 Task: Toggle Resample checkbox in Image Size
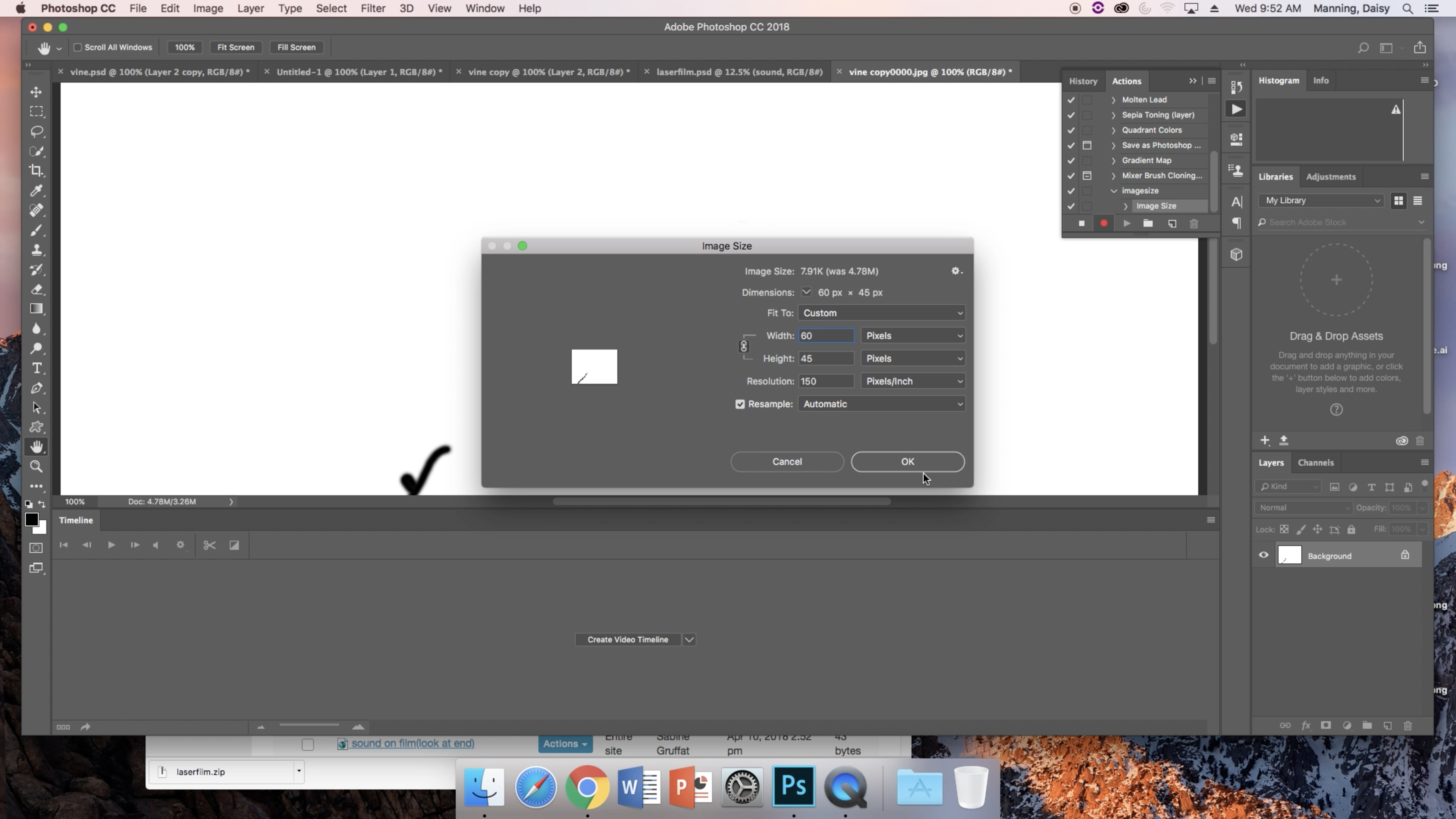click(x=740, y=404)
